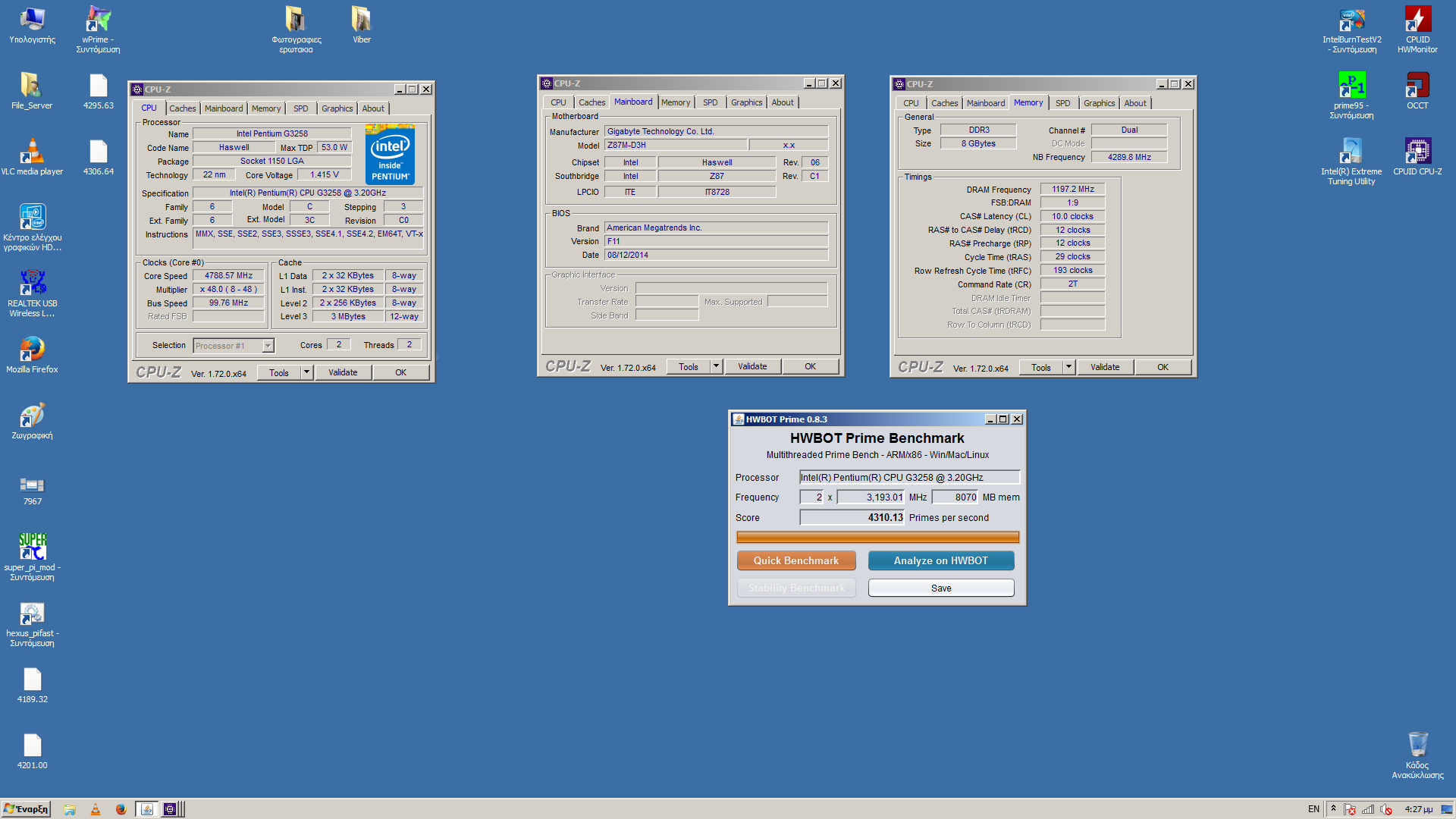Open Tools dropdown arrow in Memory window

point(1068,367)
